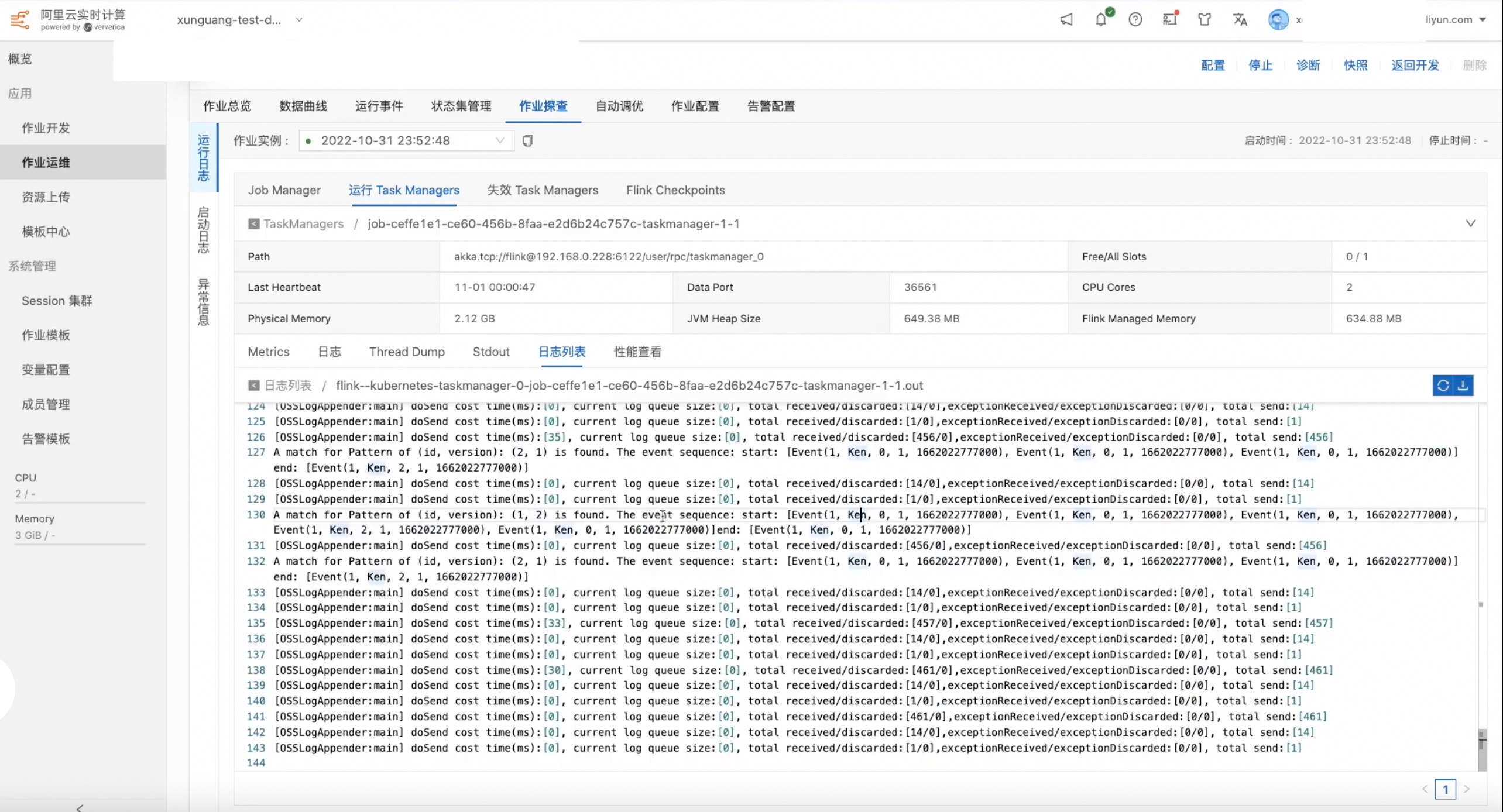Click the 返回开发 link
The width and height of the screenshot is (1503, 812).
[x=1415, y=66]
